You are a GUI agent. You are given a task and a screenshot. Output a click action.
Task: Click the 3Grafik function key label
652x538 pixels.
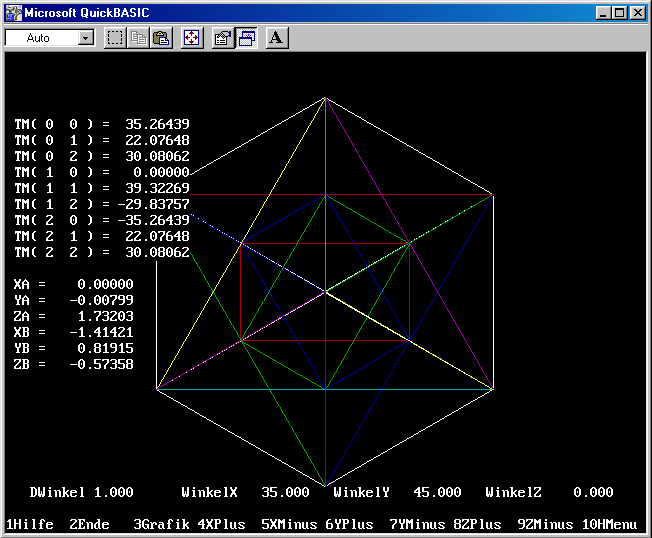tap(162, 524)
